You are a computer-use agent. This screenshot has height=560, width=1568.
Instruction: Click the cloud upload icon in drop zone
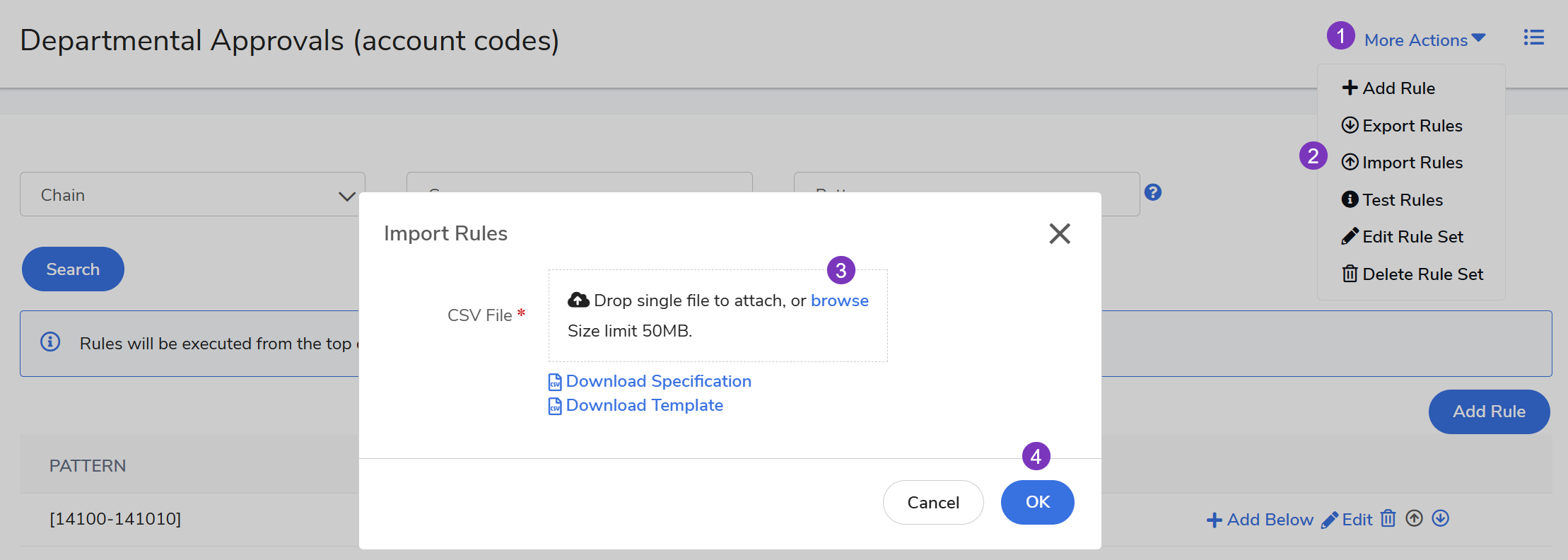pos(578,301)
